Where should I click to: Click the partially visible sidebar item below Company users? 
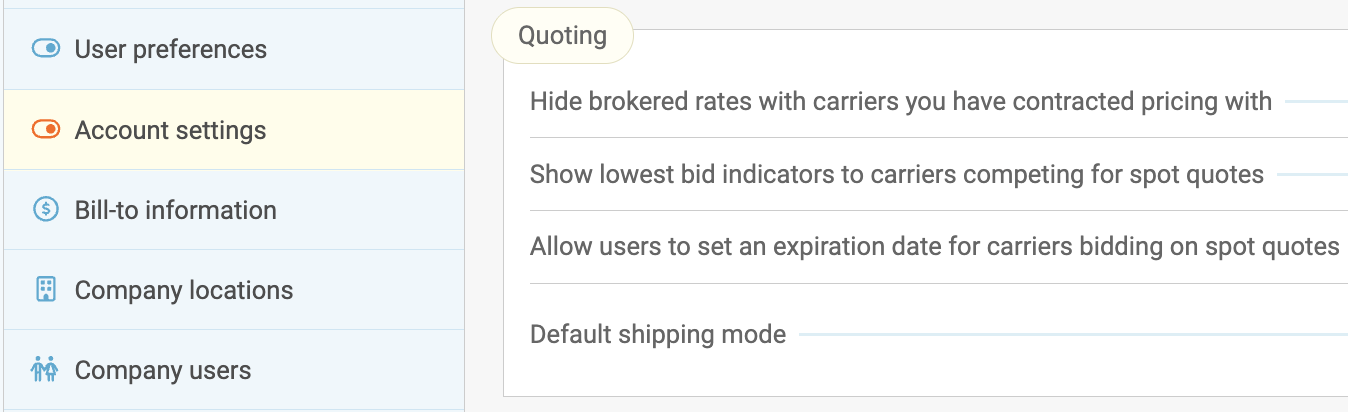click(234, 409)
